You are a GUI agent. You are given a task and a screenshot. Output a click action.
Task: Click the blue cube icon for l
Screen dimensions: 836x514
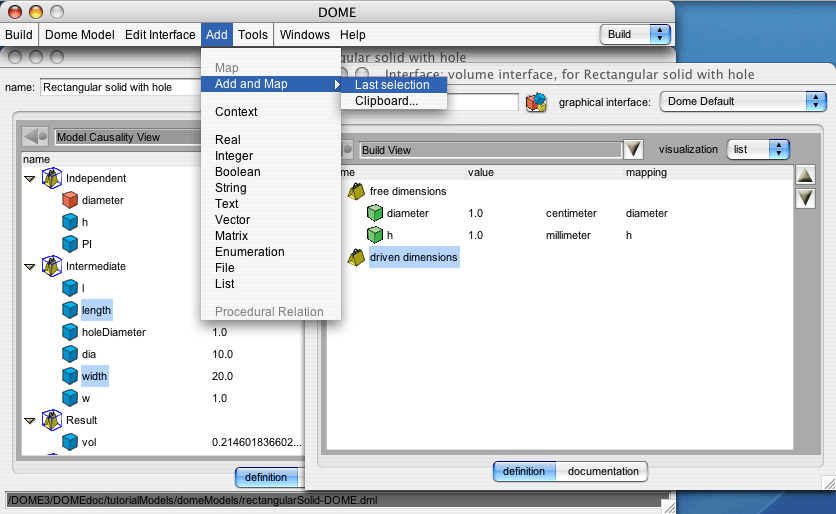(x=70, y=288)
